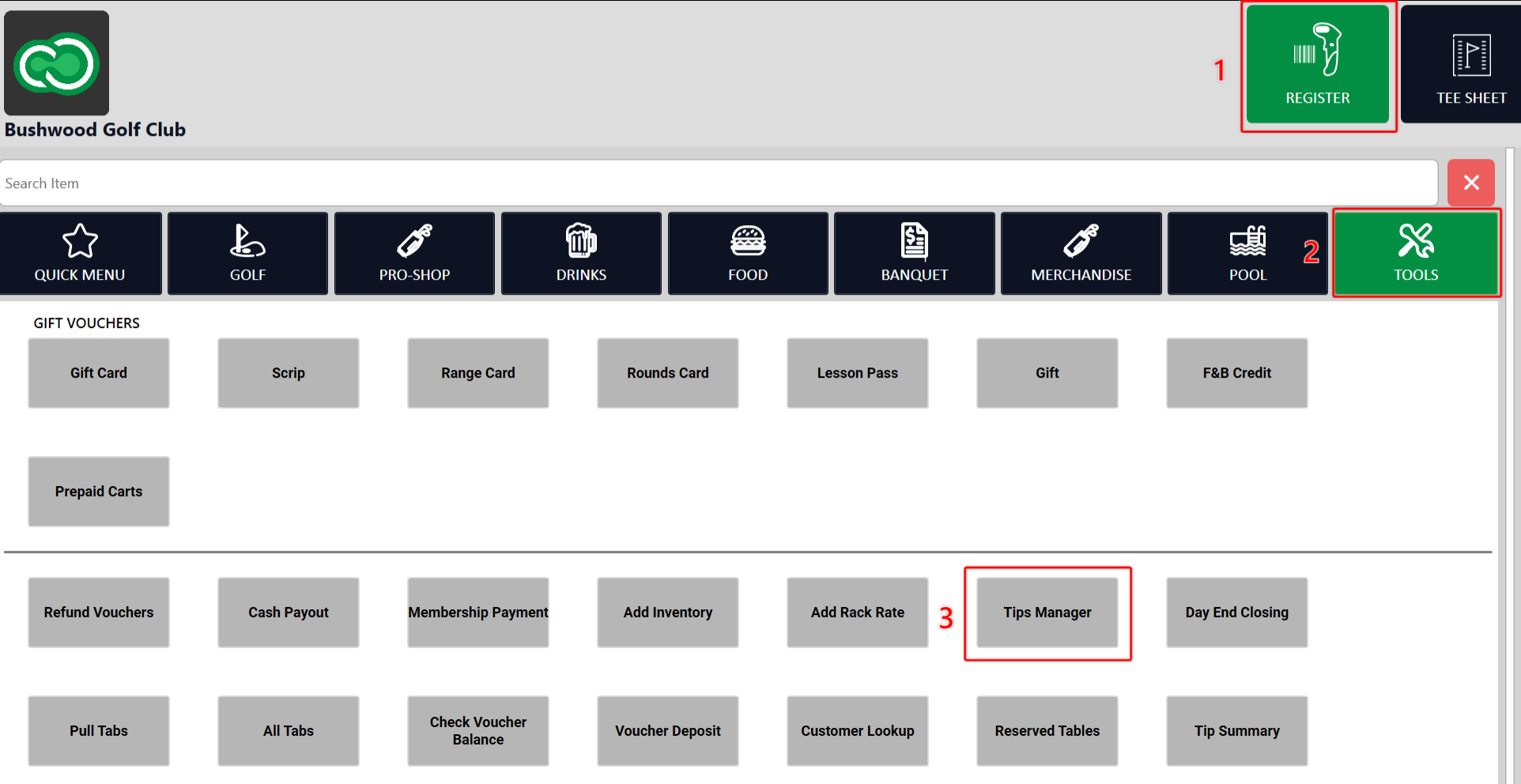The image size is (1521, 784).
Task: Open Check Voucher Balance tool
Action: pos(478,731)
